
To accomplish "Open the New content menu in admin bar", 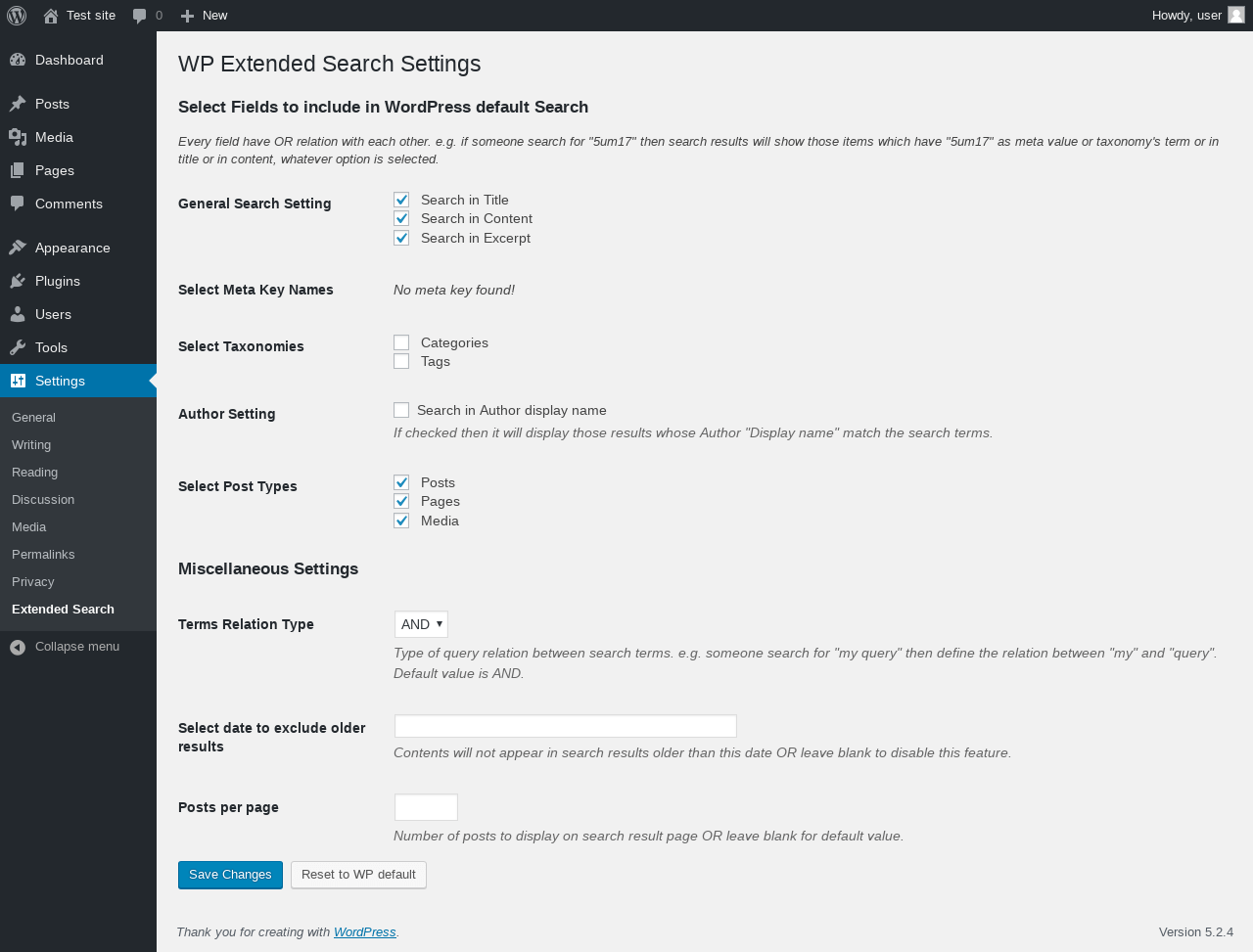I will coord(204,16).
